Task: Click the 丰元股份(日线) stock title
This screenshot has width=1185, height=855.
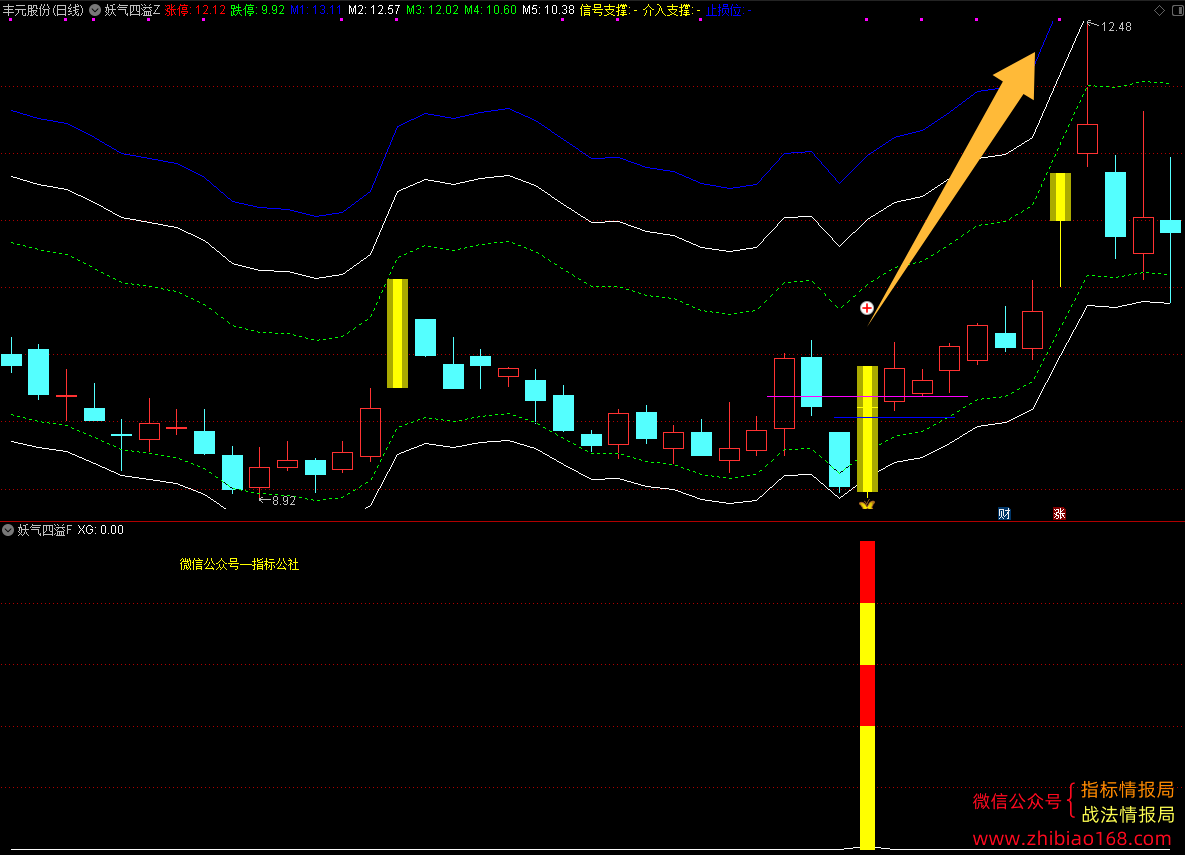Action: click(x=43, y=10)
